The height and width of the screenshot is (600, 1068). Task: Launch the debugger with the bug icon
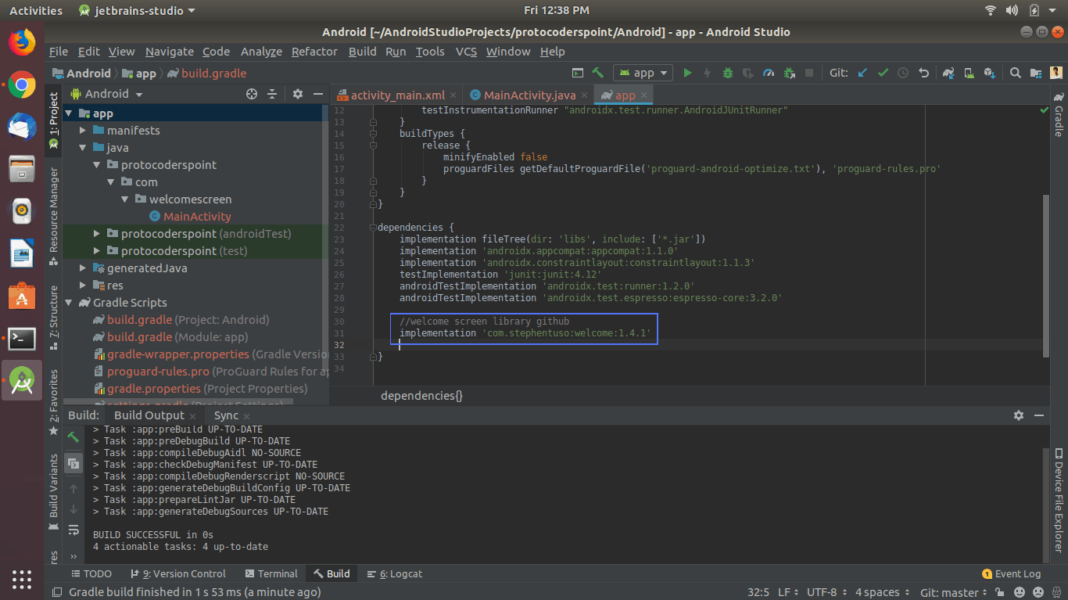pyautogui.click(x=726, y=72)
